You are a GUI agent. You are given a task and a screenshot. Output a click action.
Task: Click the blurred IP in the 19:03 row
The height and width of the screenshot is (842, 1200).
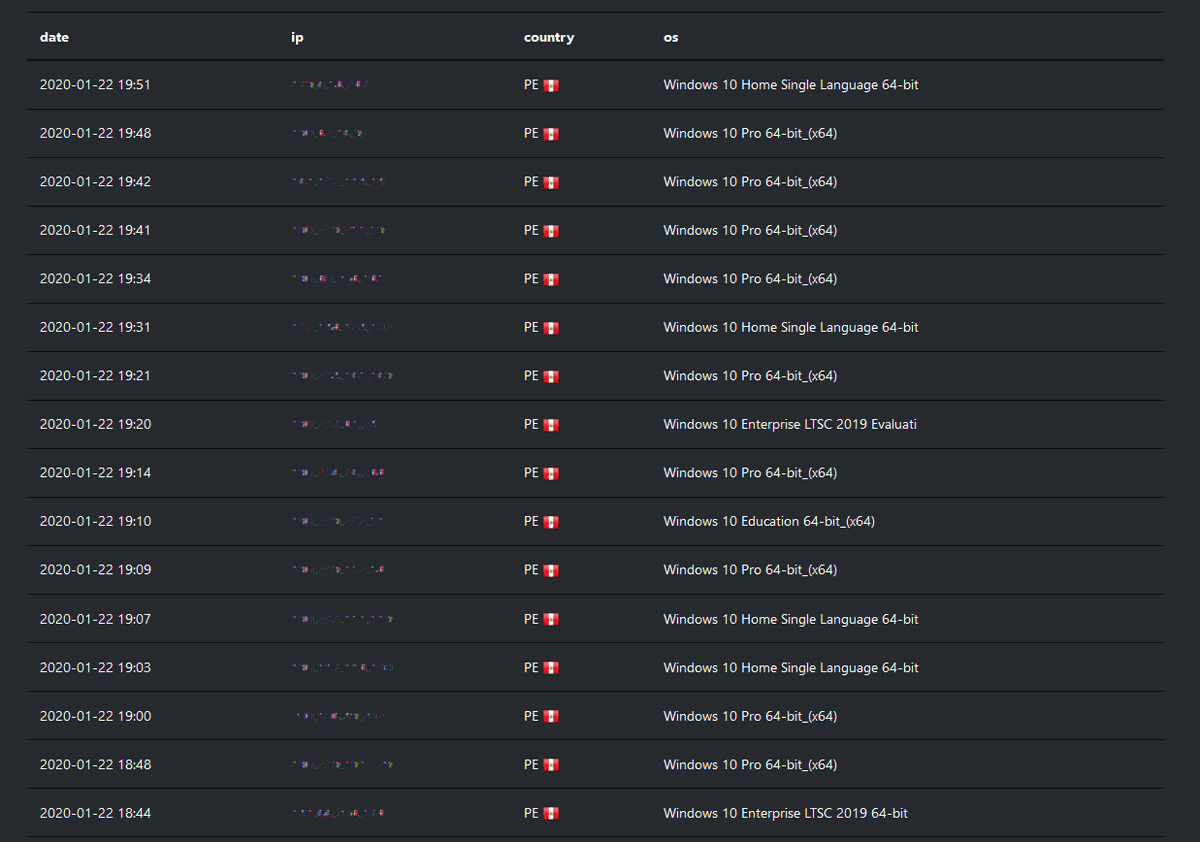coord(342,667)
